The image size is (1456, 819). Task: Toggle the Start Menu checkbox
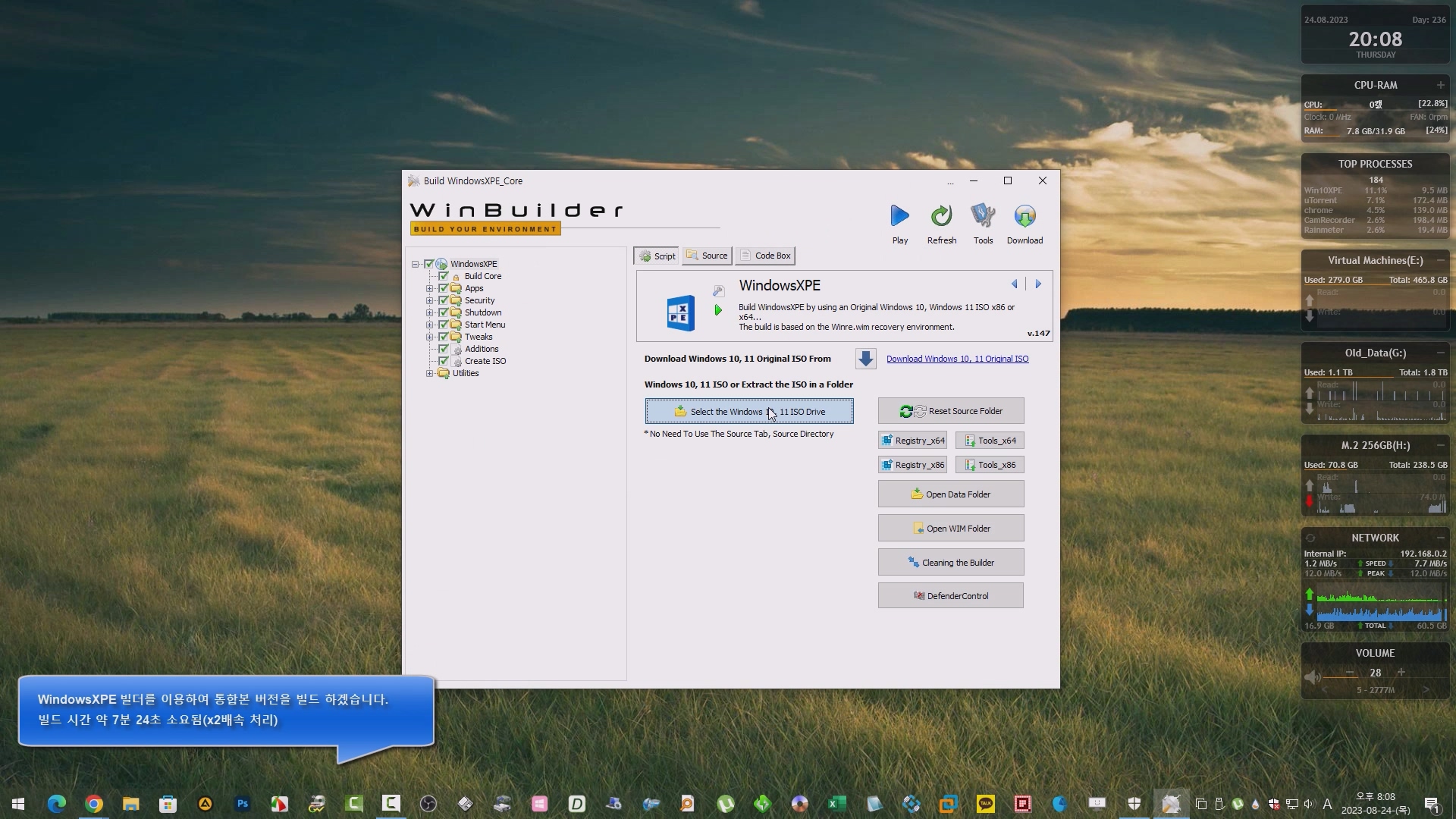point(443,325)
